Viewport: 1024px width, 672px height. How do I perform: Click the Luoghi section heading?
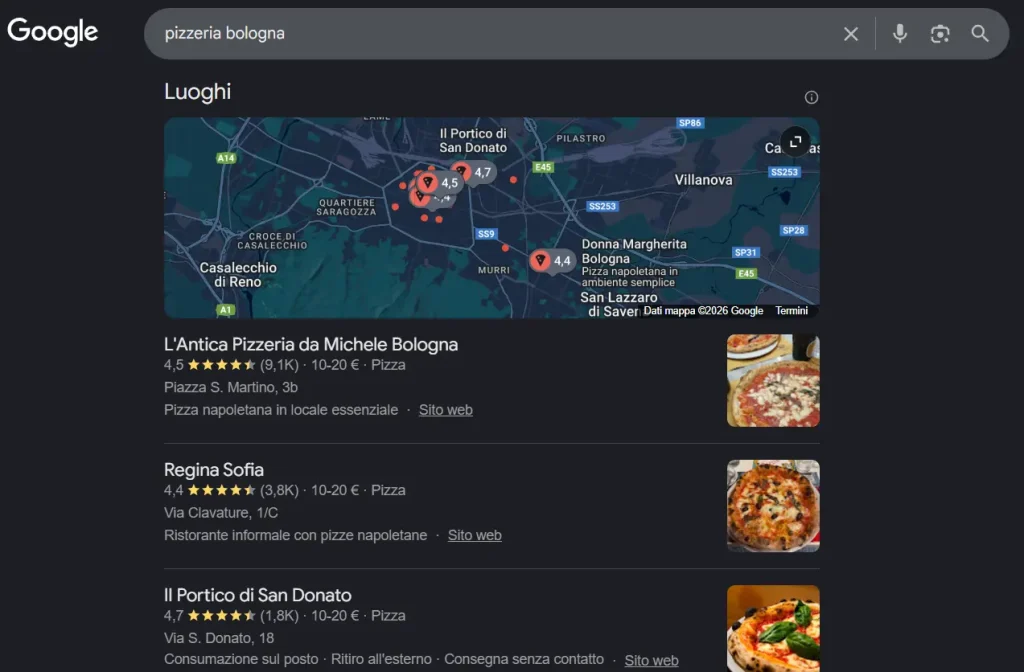click(197, 91)
